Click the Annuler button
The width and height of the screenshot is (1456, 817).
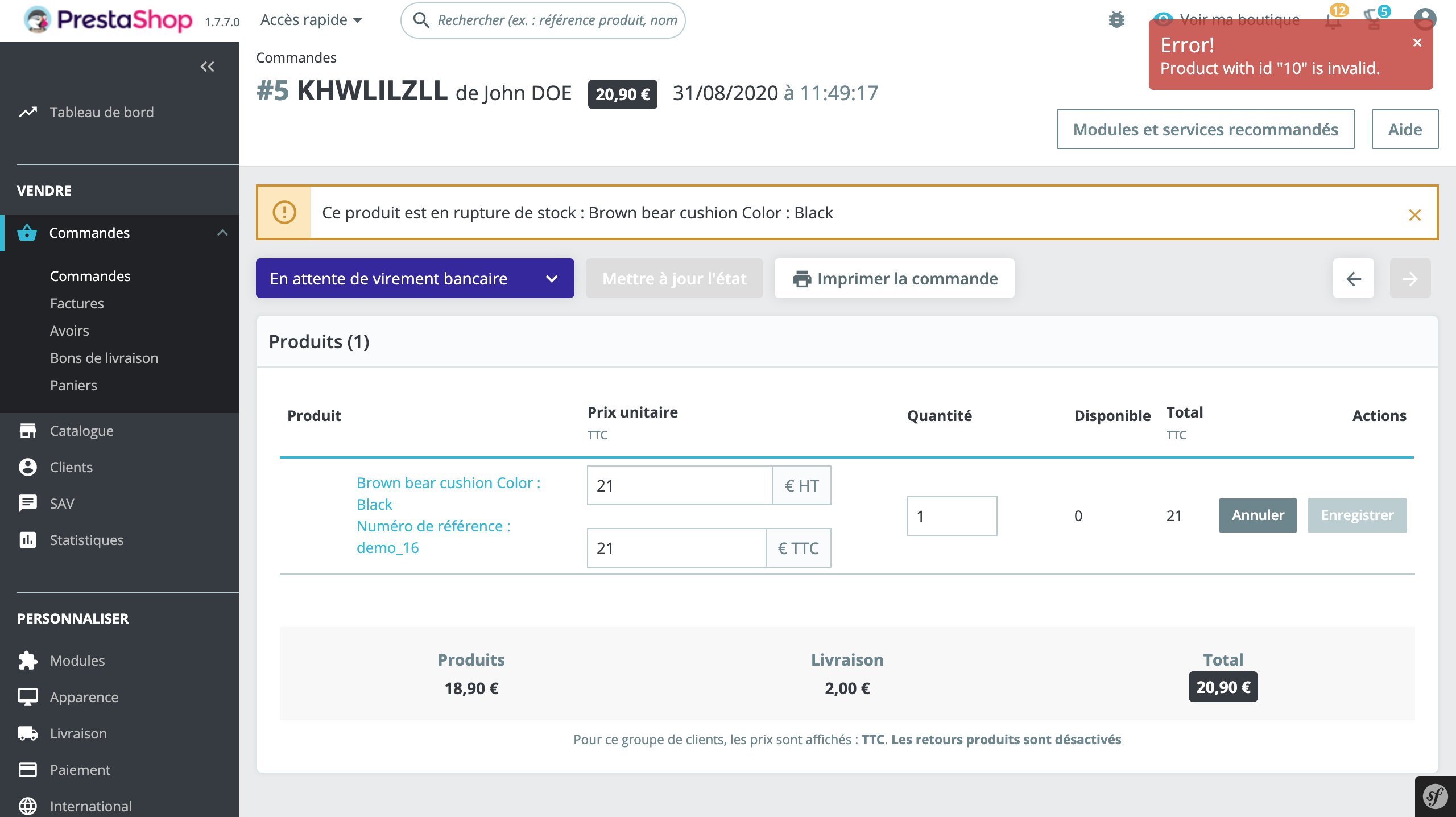coord(1258,515)
